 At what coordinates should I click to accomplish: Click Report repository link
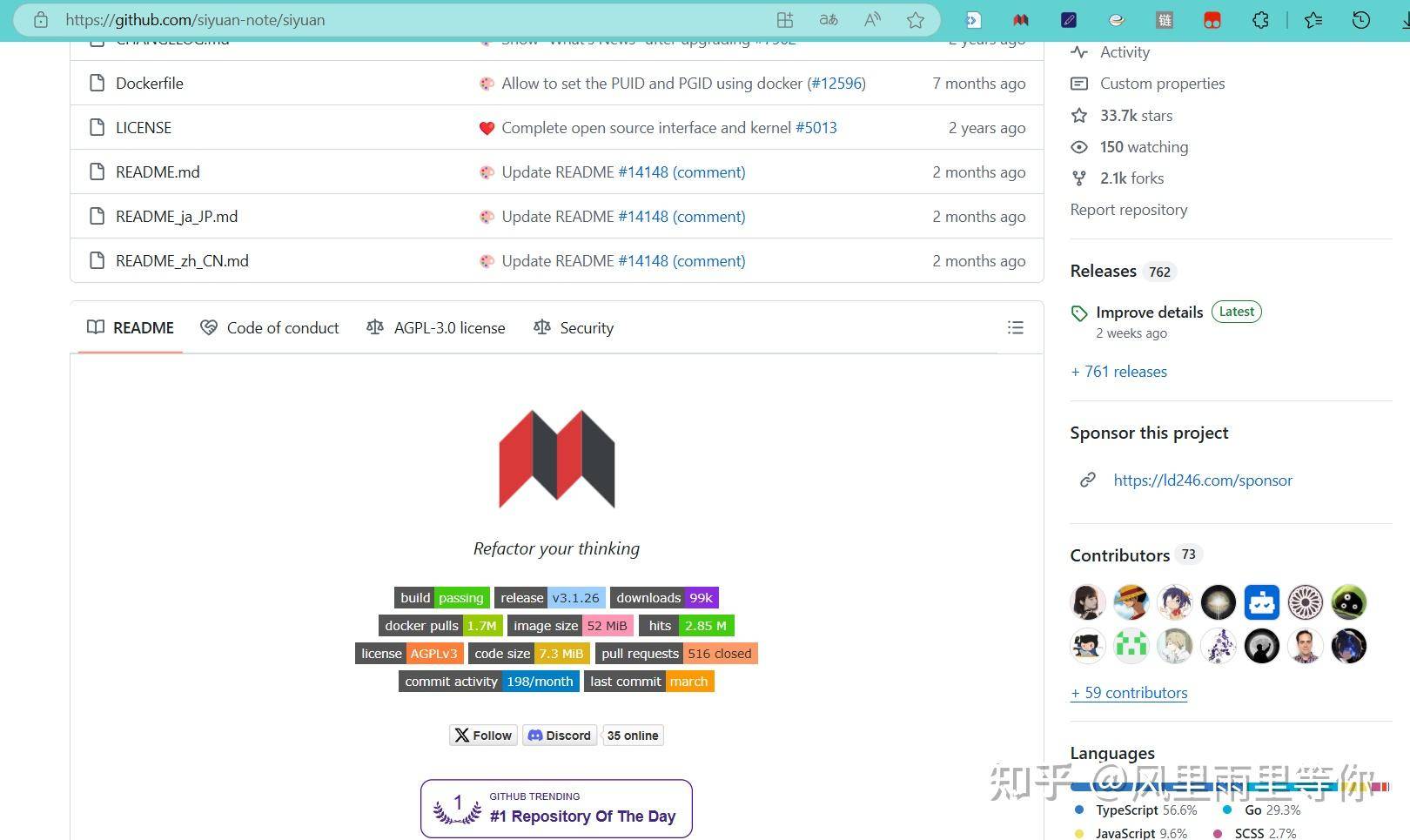click(1129, 209)
